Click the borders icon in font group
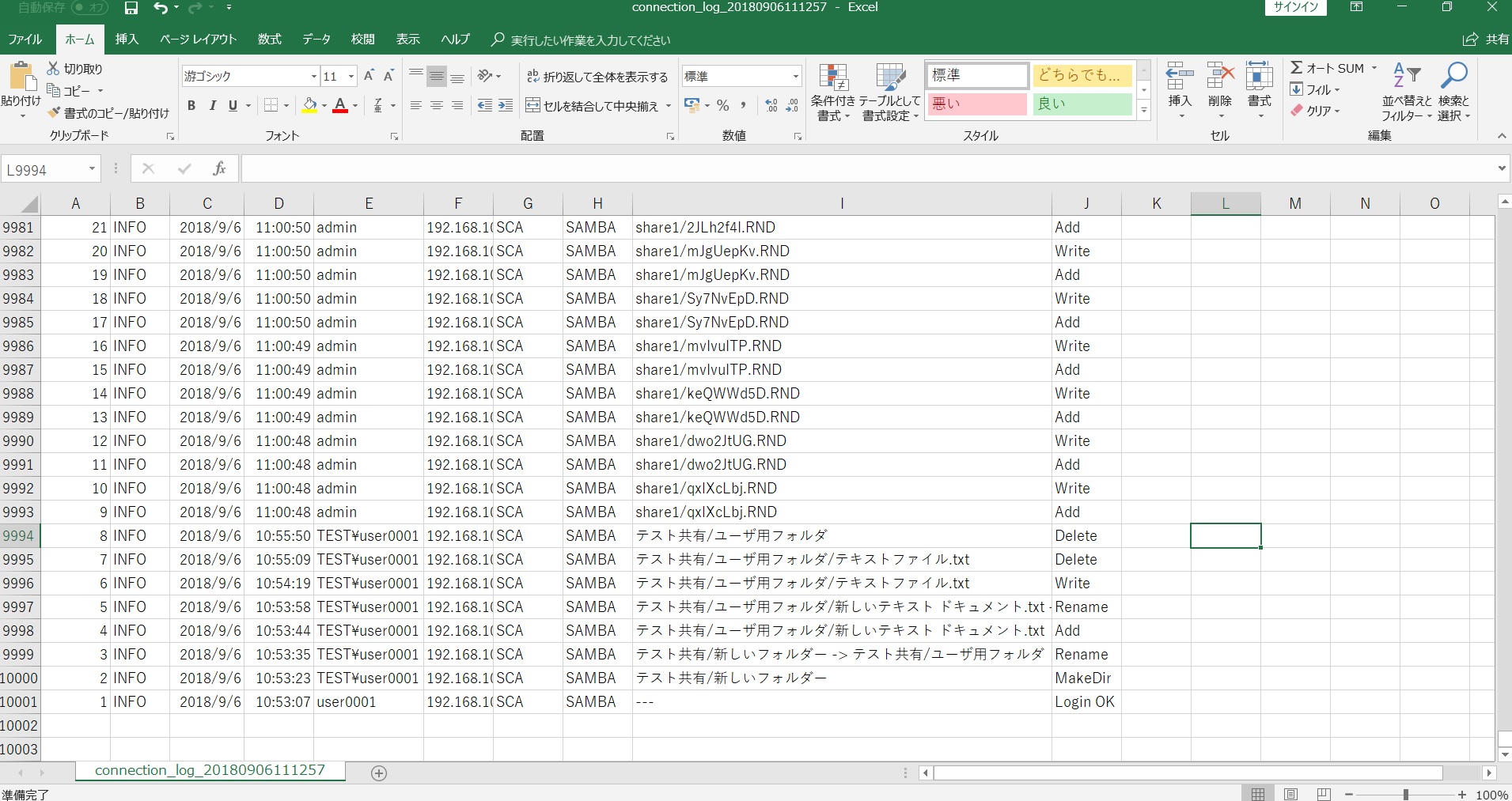 point(271,105)
